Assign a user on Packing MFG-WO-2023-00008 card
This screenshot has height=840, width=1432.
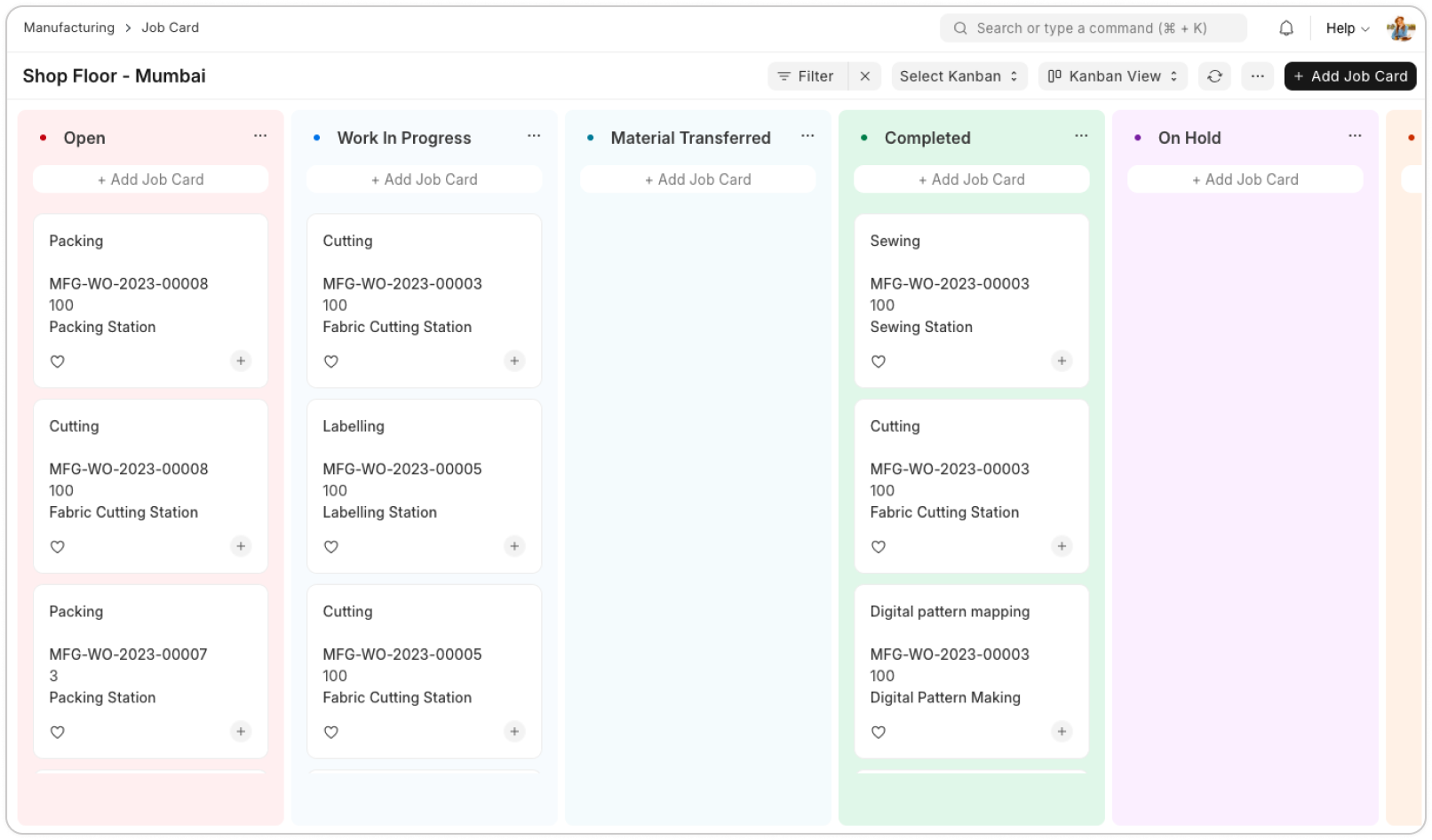pos(241,361)
